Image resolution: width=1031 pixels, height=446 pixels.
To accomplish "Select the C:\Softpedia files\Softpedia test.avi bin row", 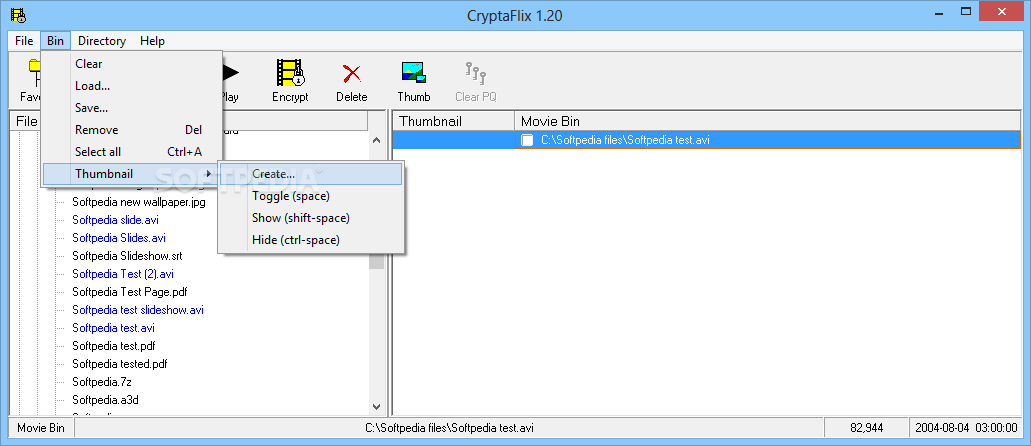I will tap(707, 140).
